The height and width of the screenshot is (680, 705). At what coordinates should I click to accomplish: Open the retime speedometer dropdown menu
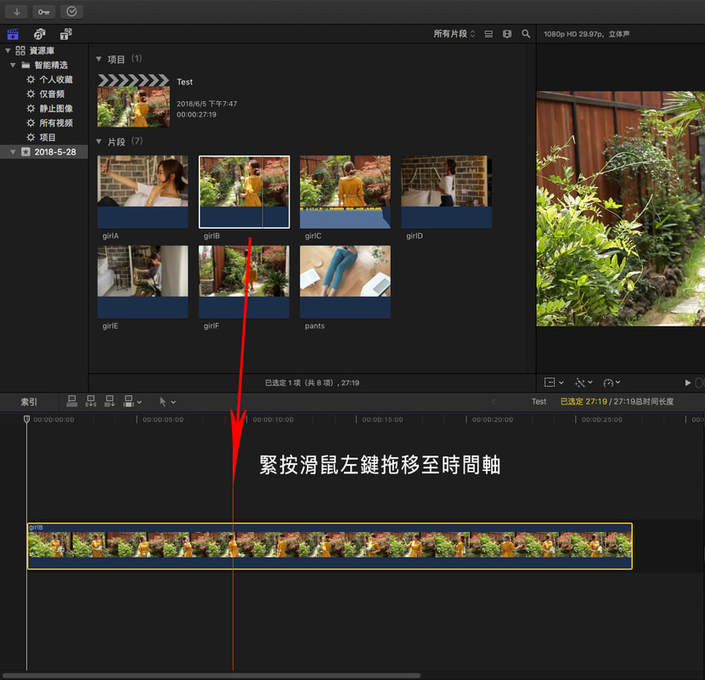tap(611, 382)
